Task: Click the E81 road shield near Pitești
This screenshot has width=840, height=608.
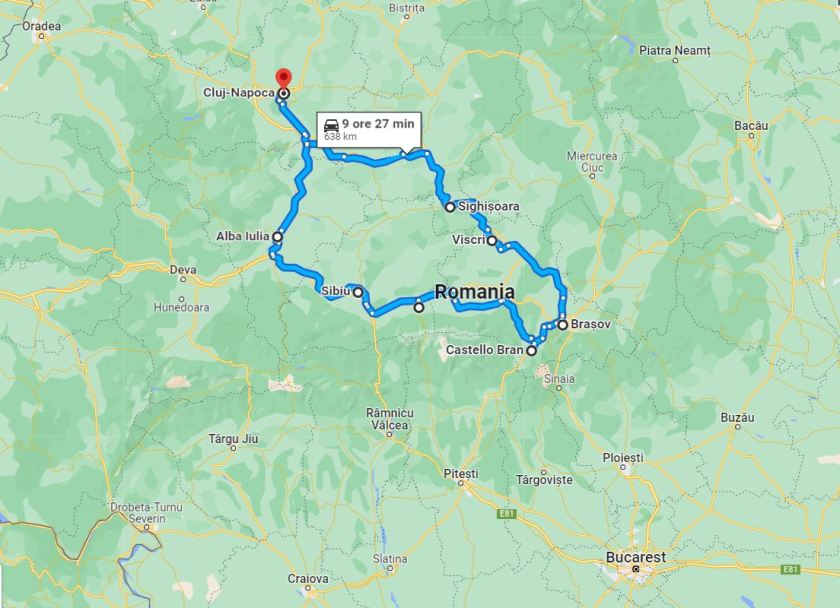Action: coord(506,514)
